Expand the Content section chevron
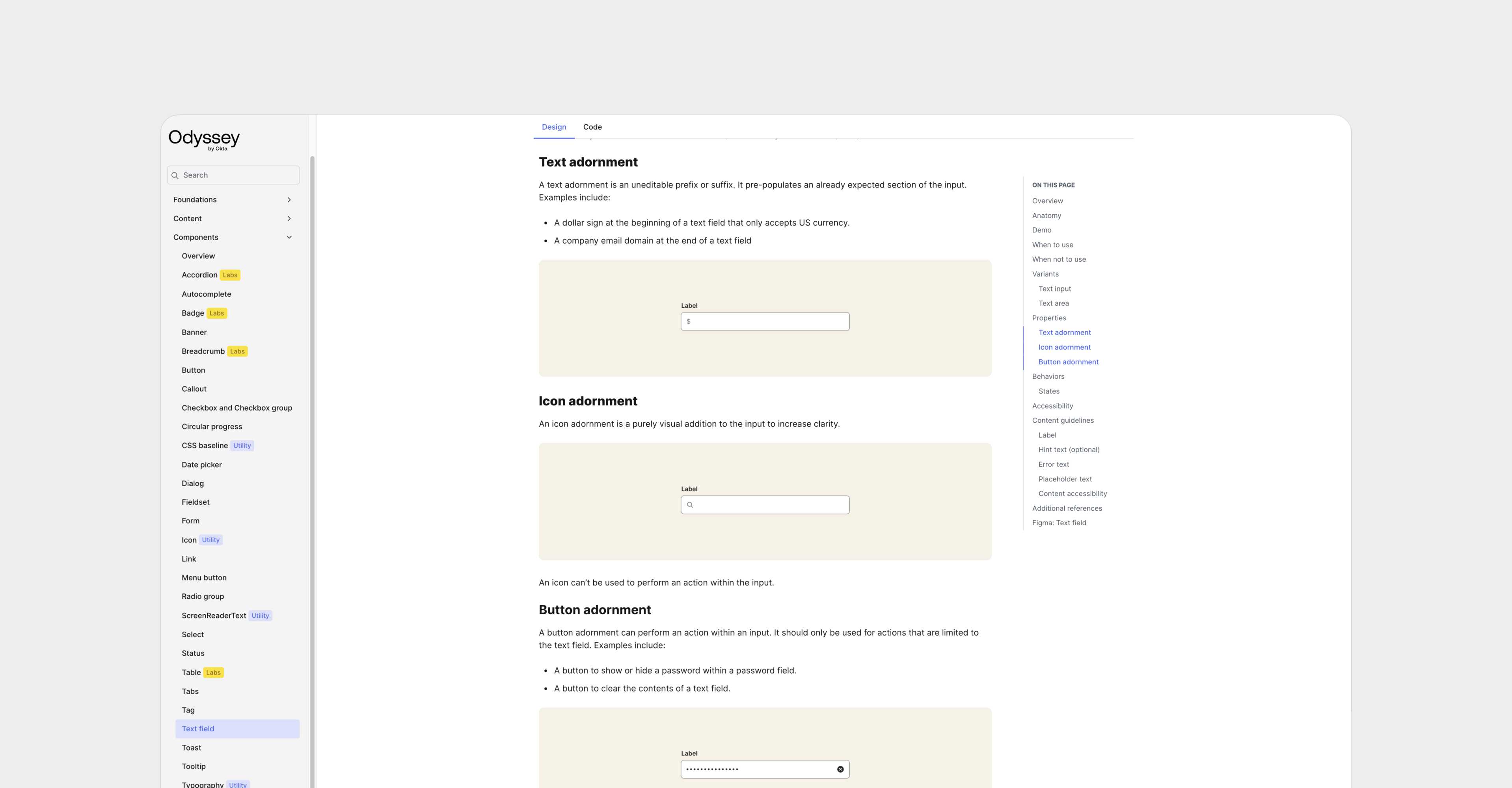 (289, 219)
